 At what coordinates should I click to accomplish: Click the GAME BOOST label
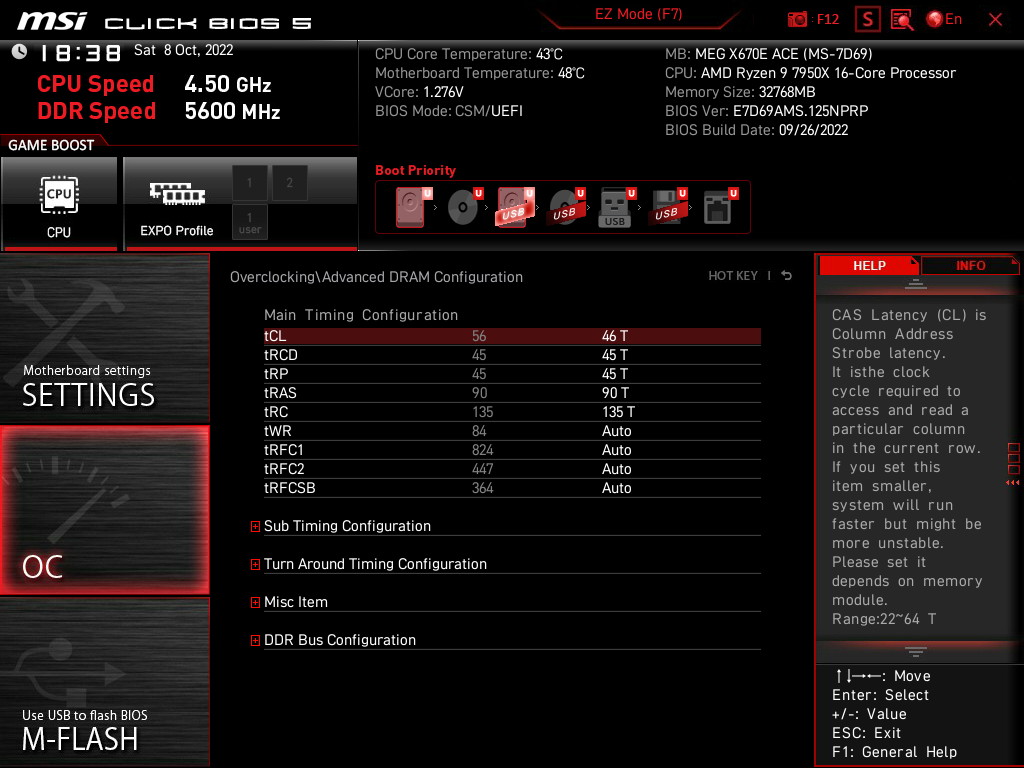coord(51,145)
